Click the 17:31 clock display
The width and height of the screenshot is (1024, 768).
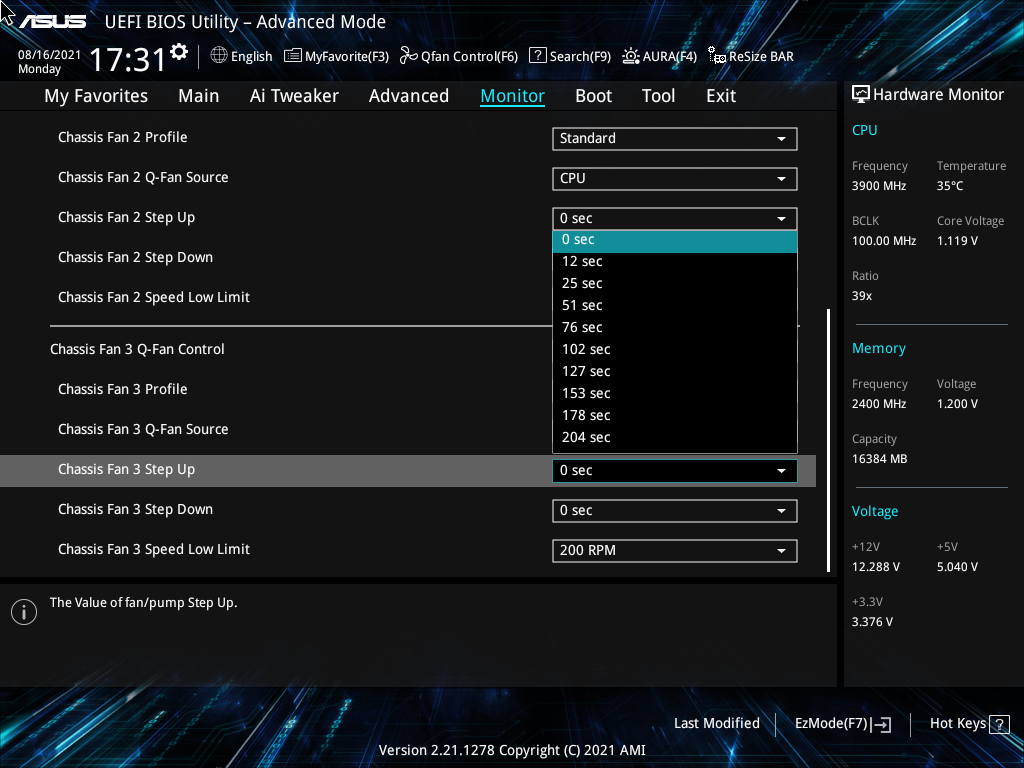coord(128,59)
